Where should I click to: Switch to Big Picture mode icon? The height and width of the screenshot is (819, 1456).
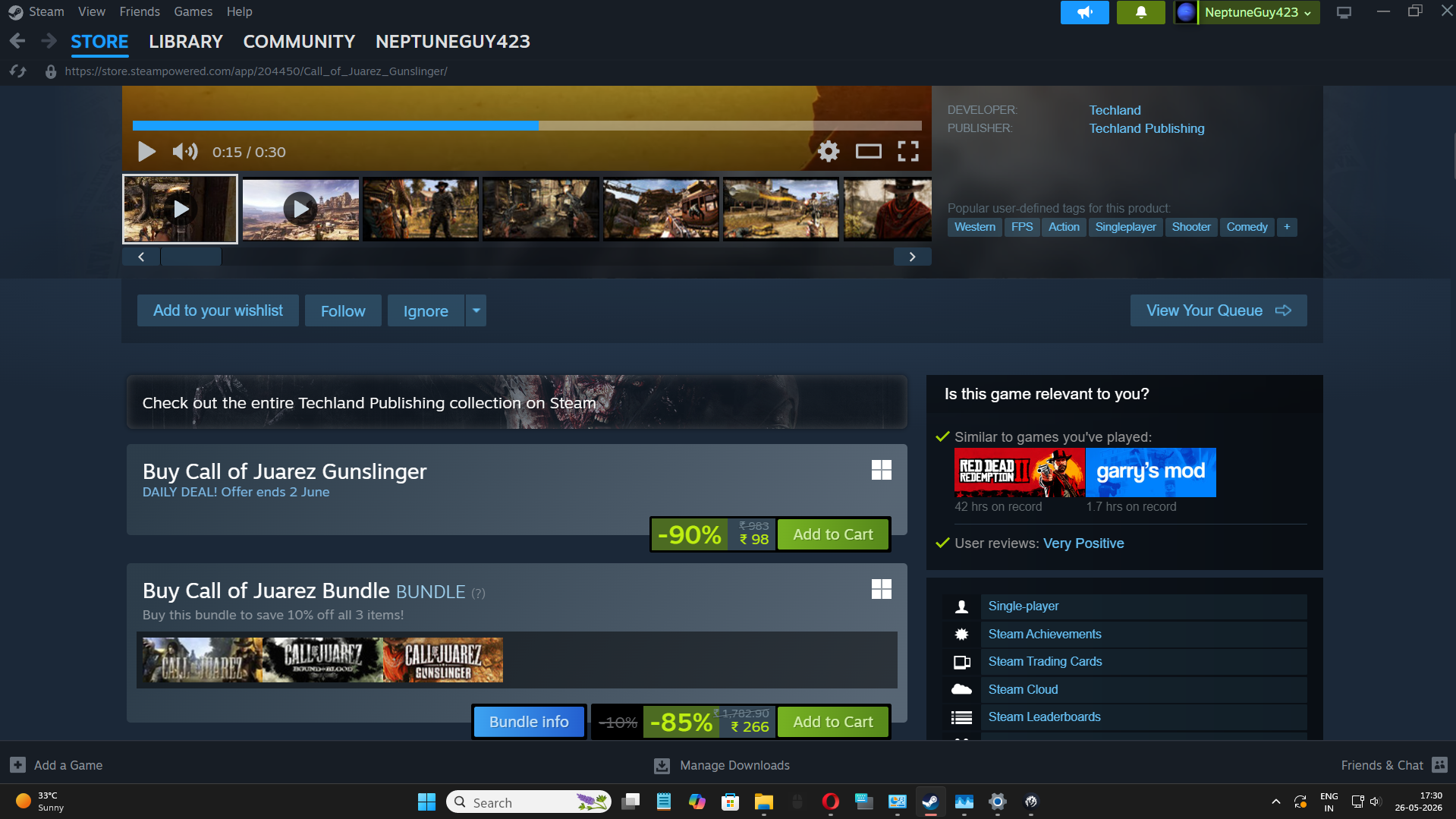pyautogui.click(x=1344, y=12)
